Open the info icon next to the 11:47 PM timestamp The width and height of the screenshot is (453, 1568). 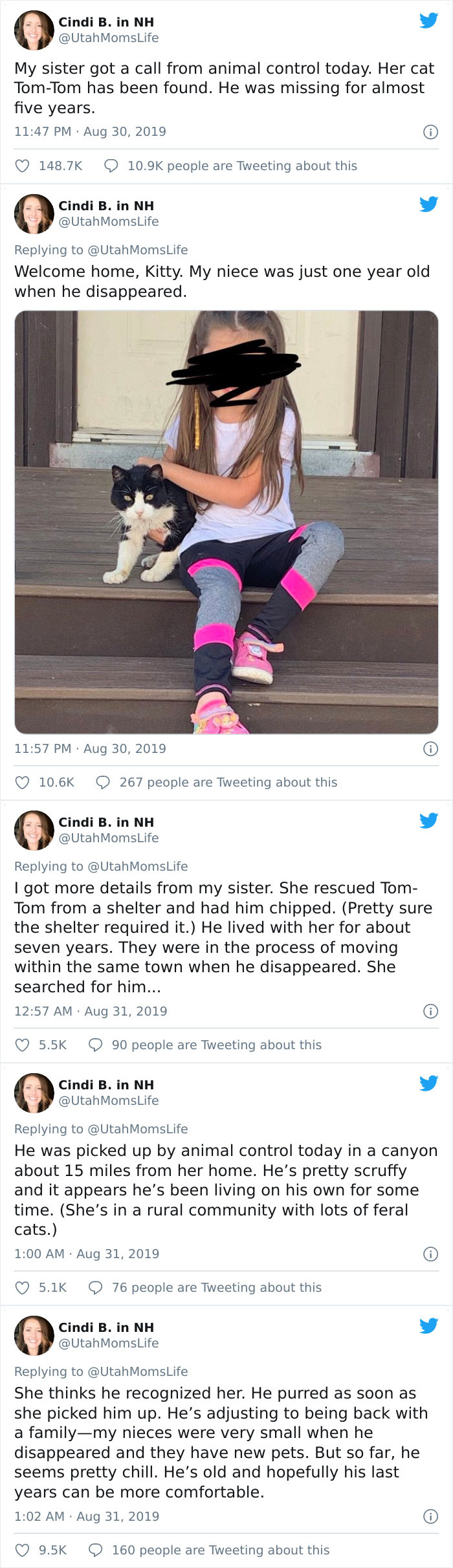coord(430,131)
